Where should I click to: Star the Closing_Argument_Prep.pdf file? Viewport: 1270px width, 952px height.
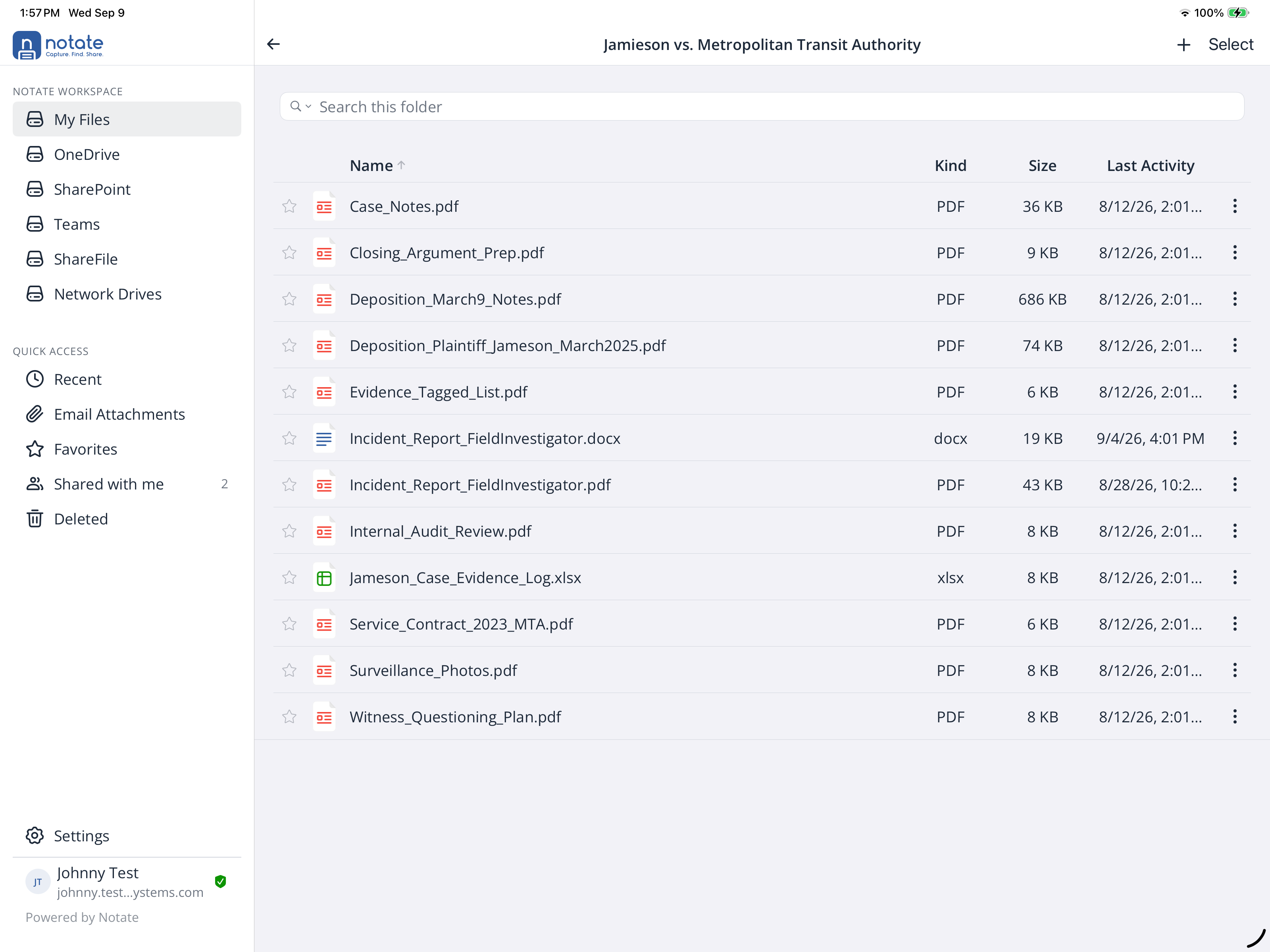point(289,253)
